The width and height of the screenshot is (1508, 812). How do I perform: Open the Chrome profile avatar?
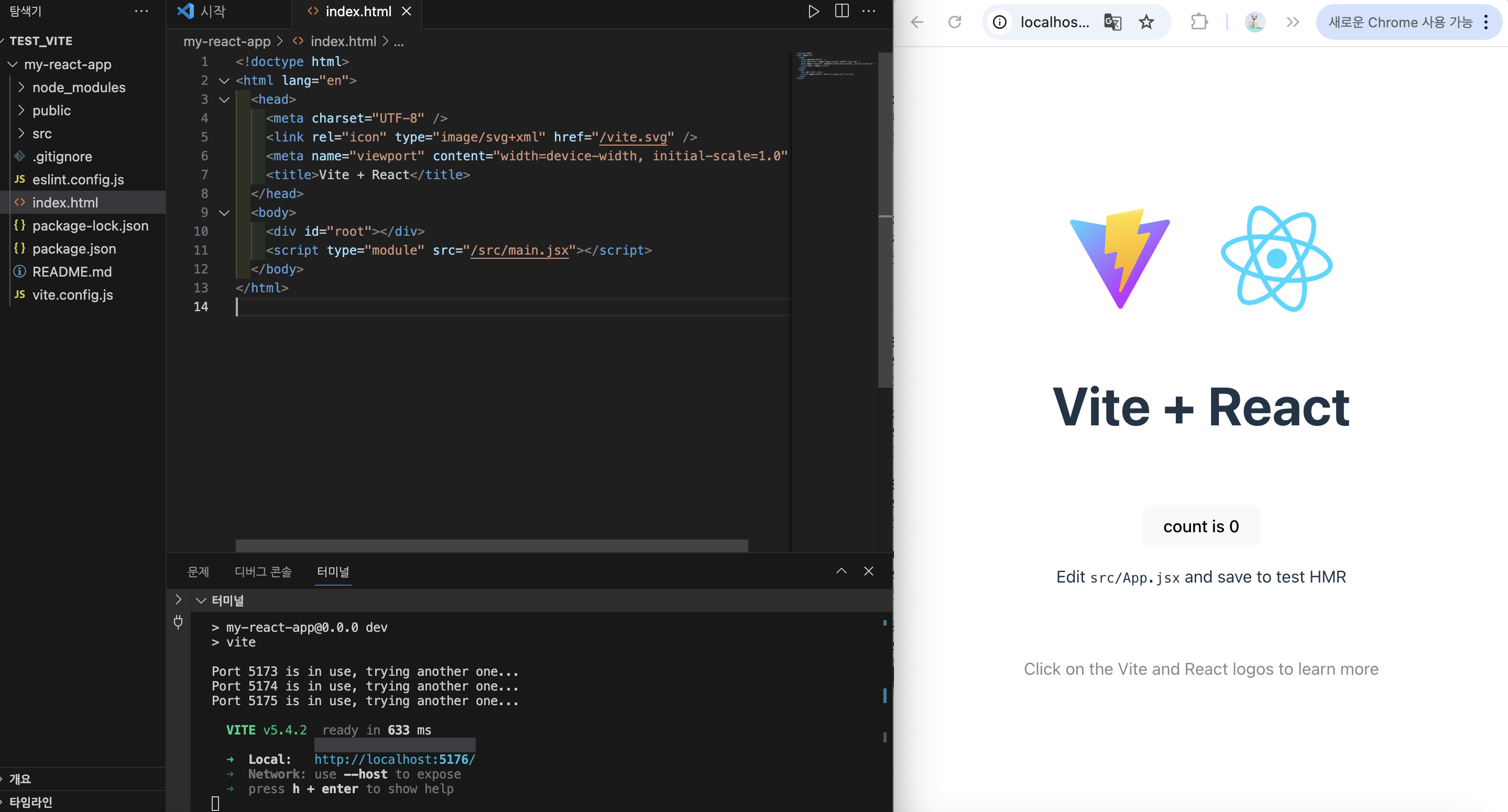pos(1254,22)
